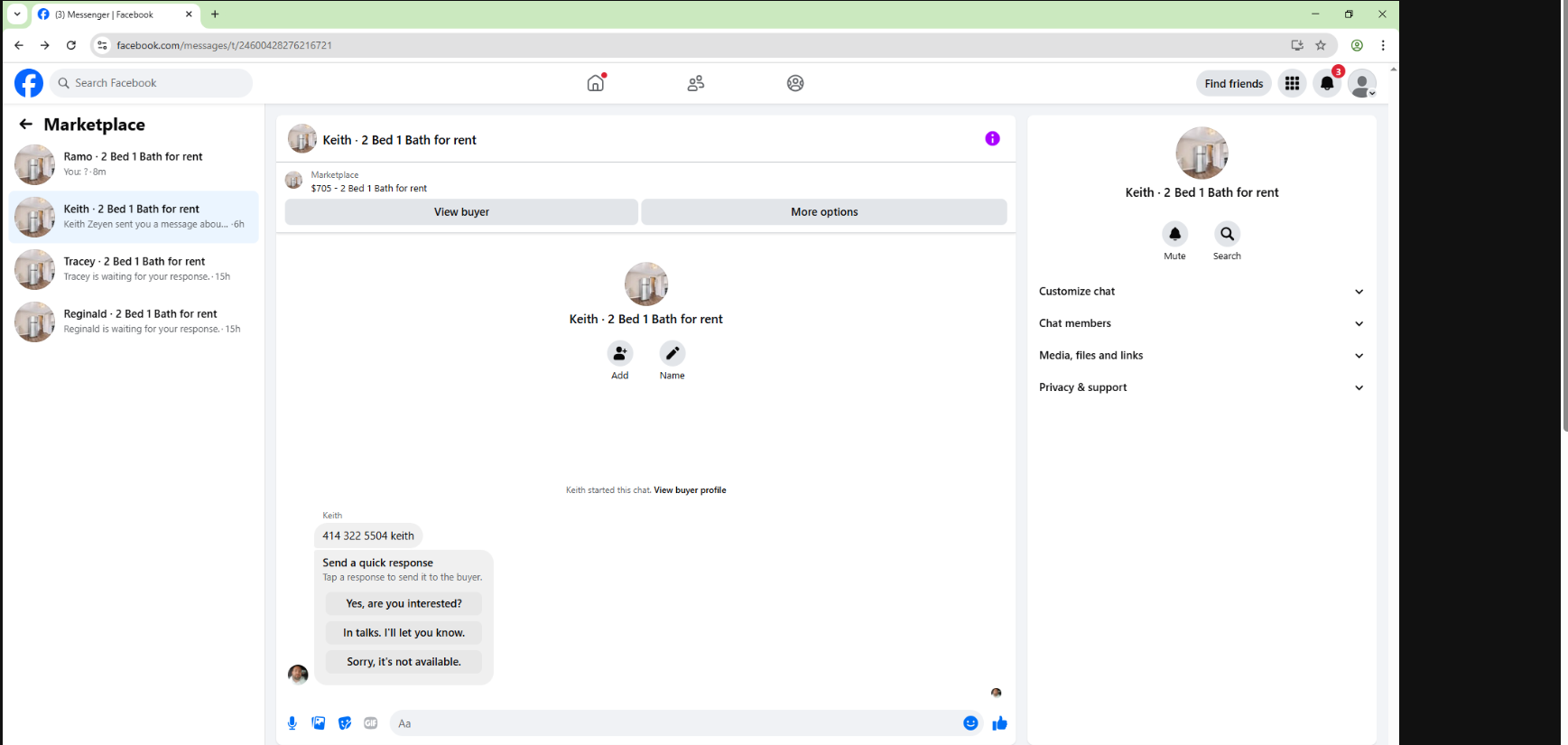The width and height of the screenshot is (1568, 745).
Task: Click the listing thumbnail in the chat header
Action: point(302,139)
